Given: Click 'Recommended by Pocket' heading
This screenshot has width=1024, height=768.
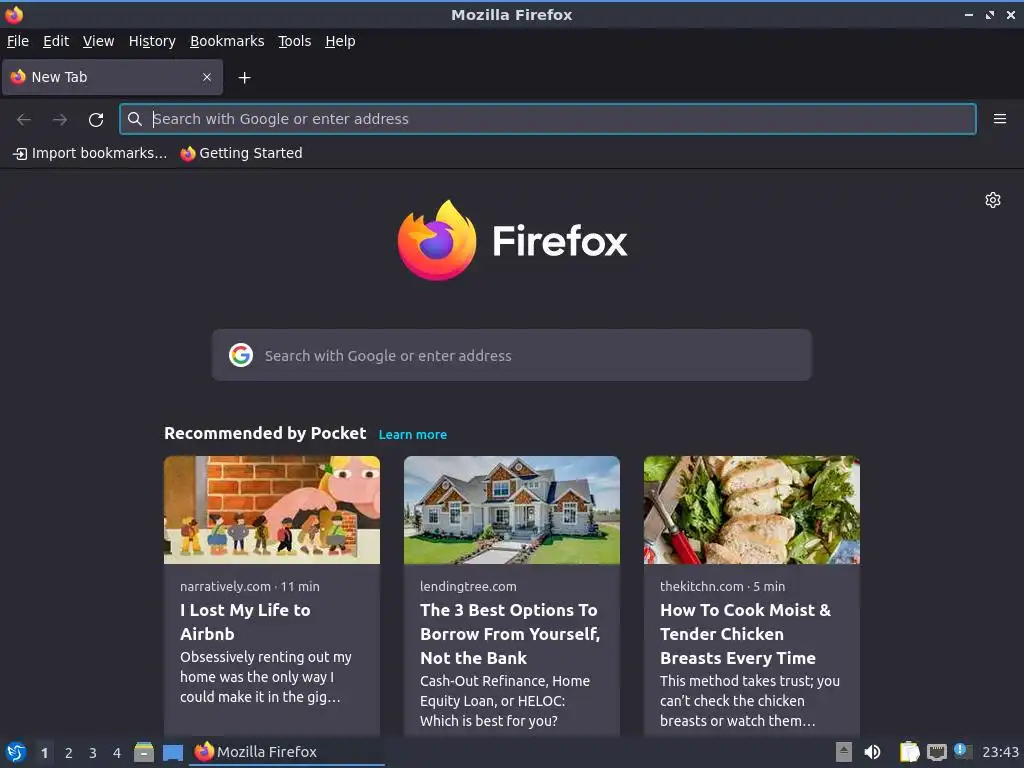Looking at the screenshot, I should tap(265, 433).
